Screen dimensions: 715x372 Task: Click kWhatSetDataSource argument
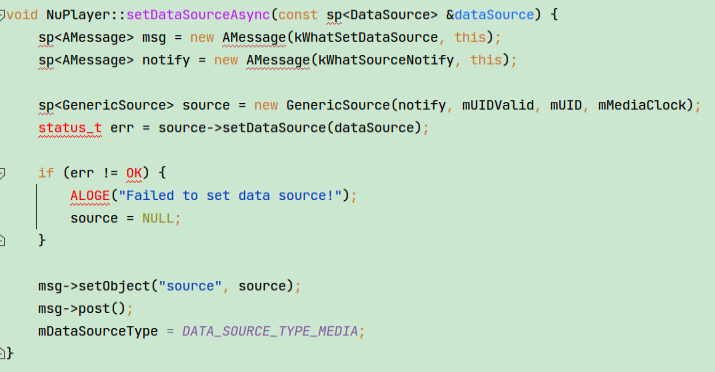(x=366, y=37)
